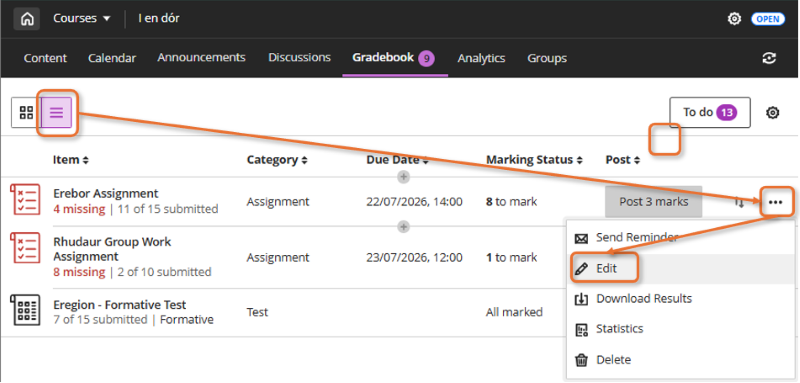Choose Send Reminder from menu
The image size is (800, 383).
coord(680,237)
